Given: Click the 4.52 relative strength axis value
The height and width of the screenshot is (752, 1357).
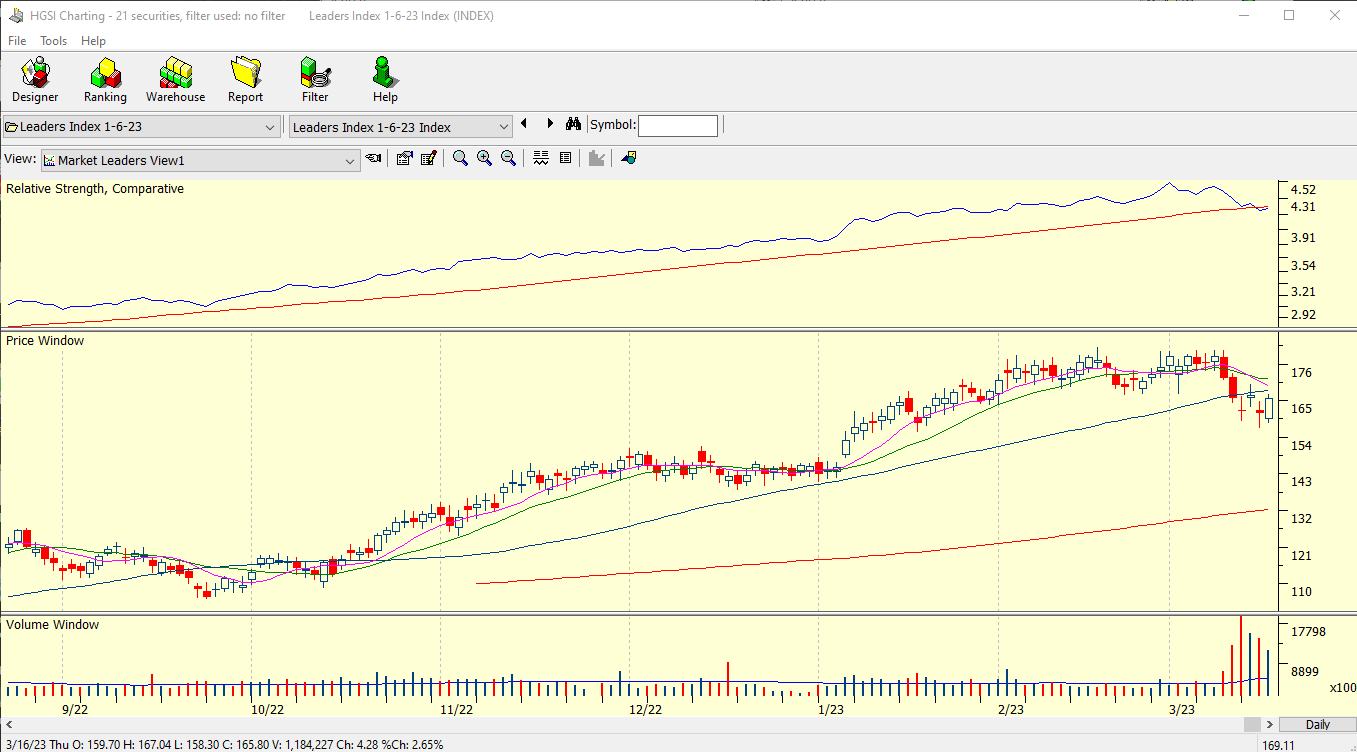Looking at the screenshot, I should coord(1303,189).
